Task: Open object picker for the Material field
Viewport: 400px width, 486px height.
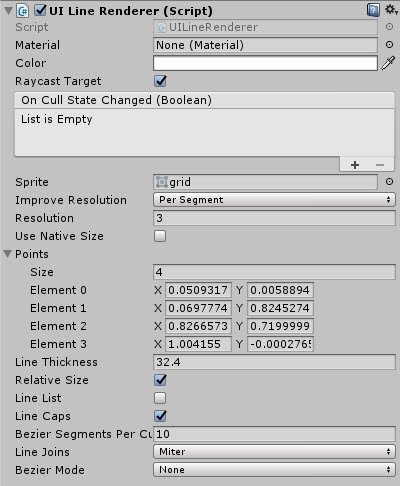Action: coord(389,45)
